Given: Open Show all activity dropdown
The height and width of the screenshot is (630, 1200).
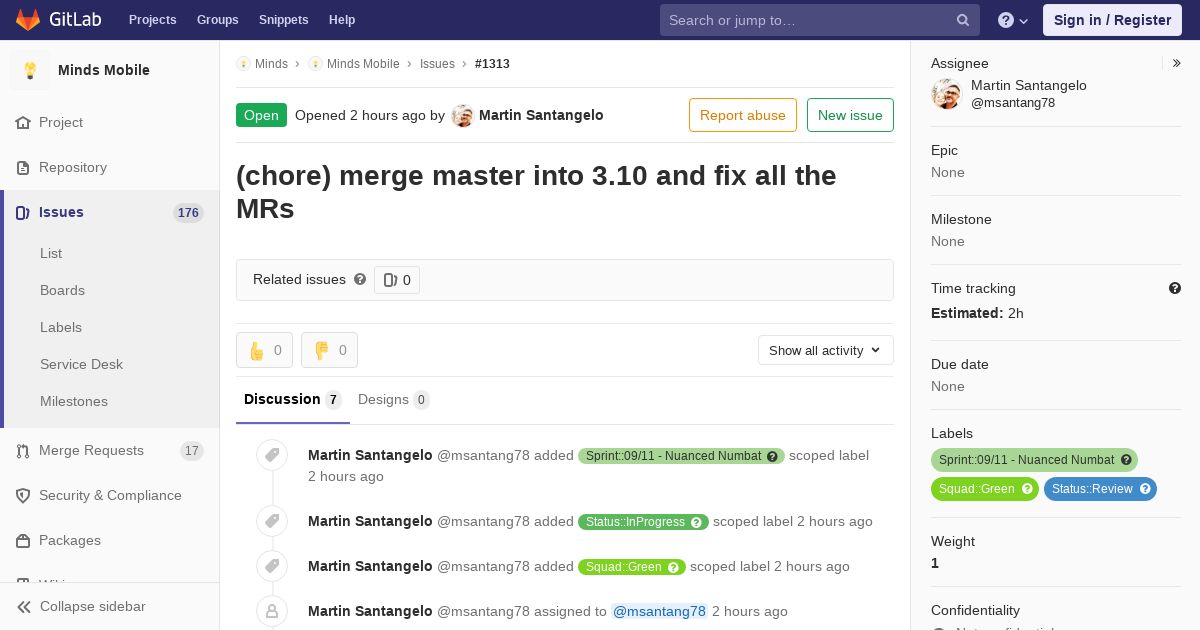Looking at the screenshot, I should (x=826, y=350).
